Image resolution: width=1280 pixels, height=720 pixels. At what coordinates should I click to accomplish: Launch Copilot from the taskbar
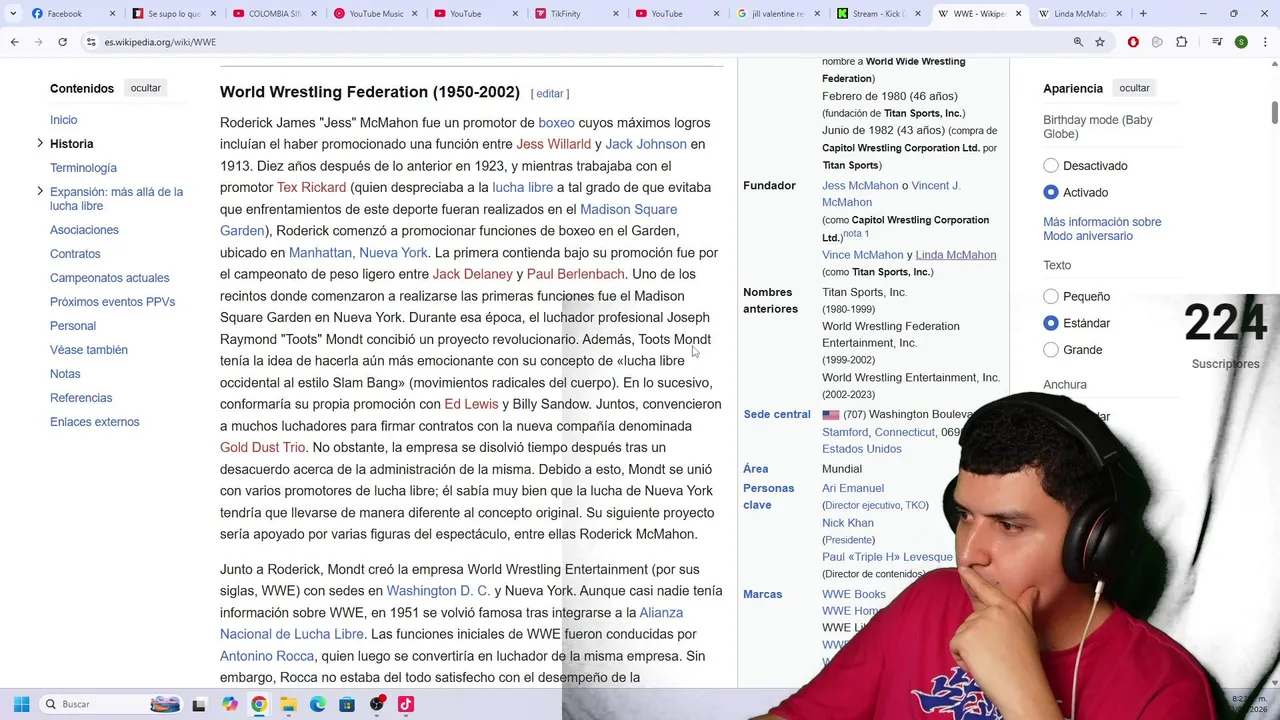click(x=230, y=704)
